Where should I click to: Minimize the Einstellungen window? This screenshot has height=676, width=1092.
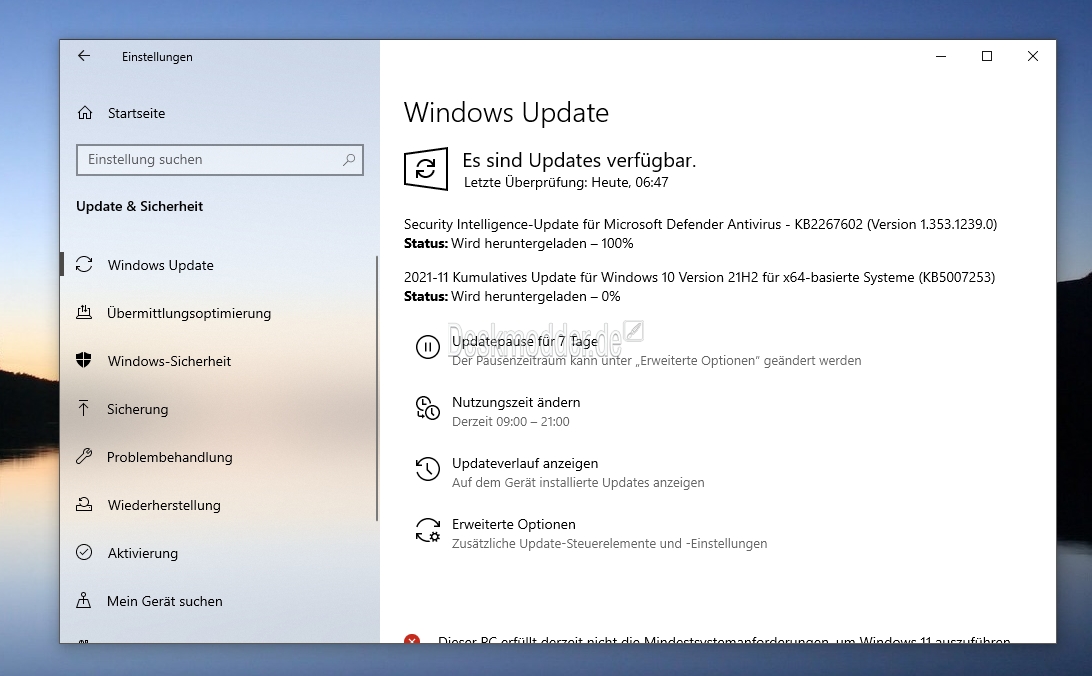pyautogui.click(x=941, y=56)
